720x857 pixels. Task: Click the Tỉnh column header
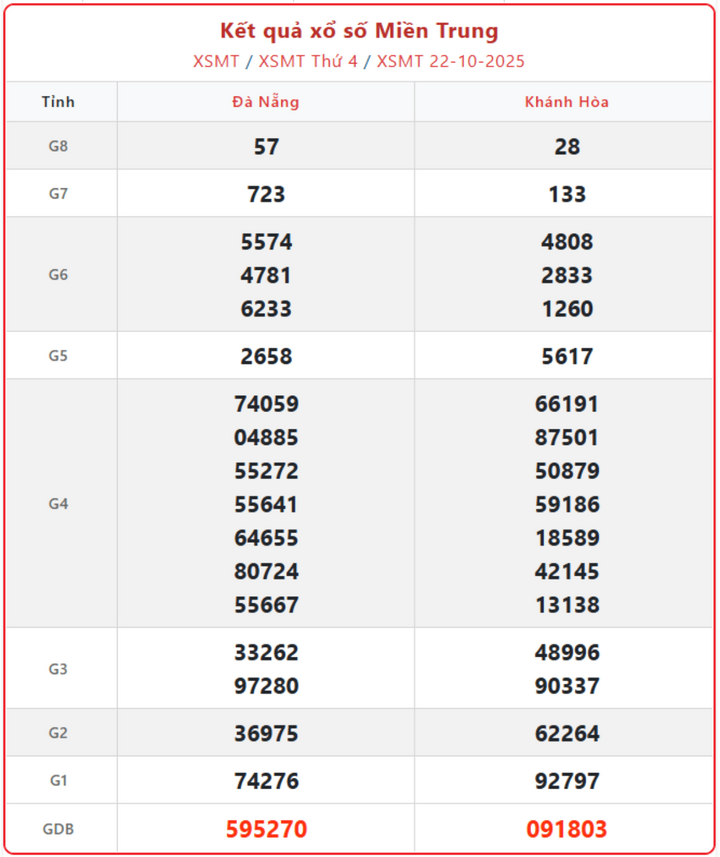59,102
